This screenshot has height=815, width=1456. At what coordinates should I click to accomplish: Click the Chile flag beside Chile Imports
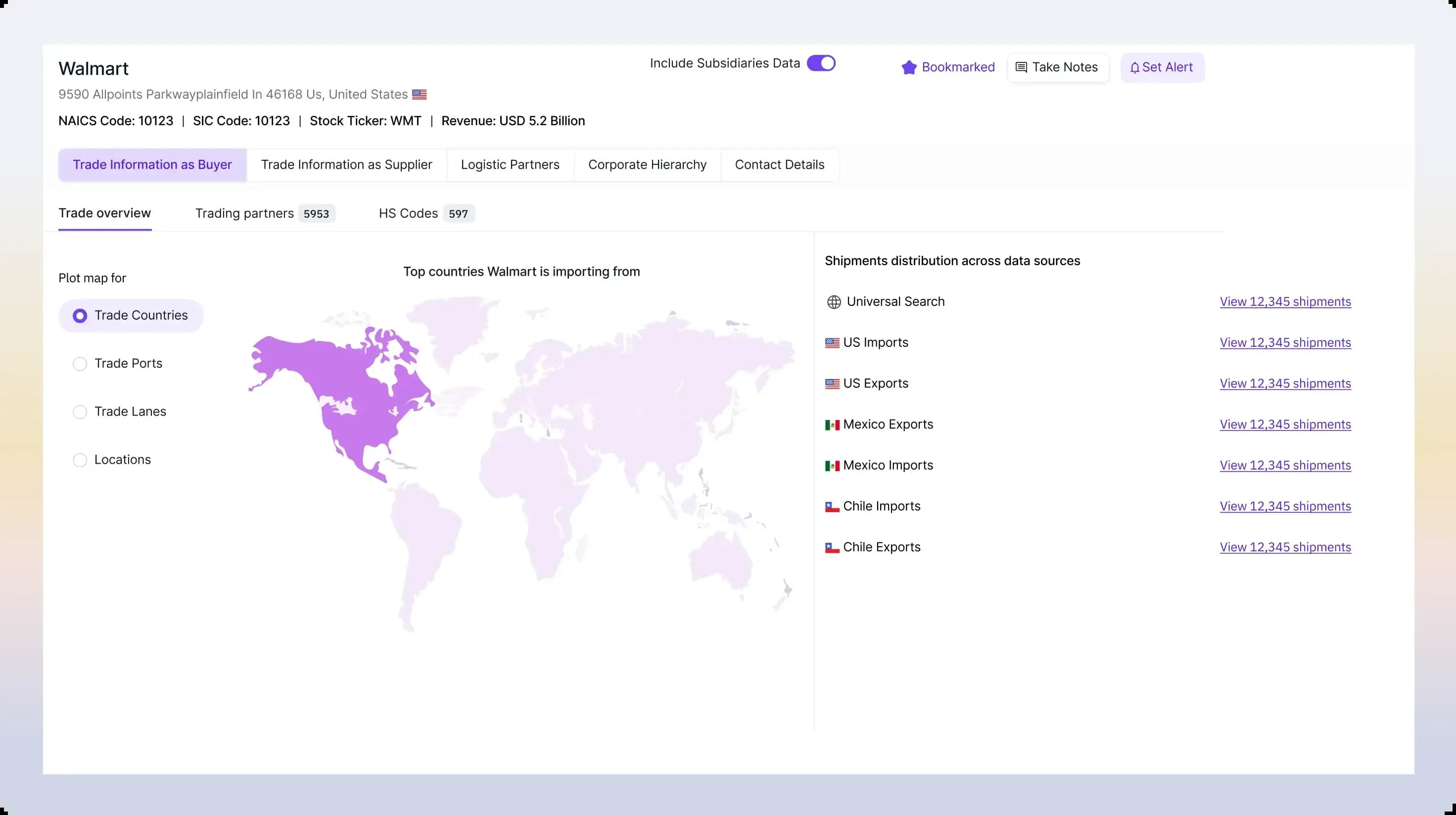coord(832,506)
